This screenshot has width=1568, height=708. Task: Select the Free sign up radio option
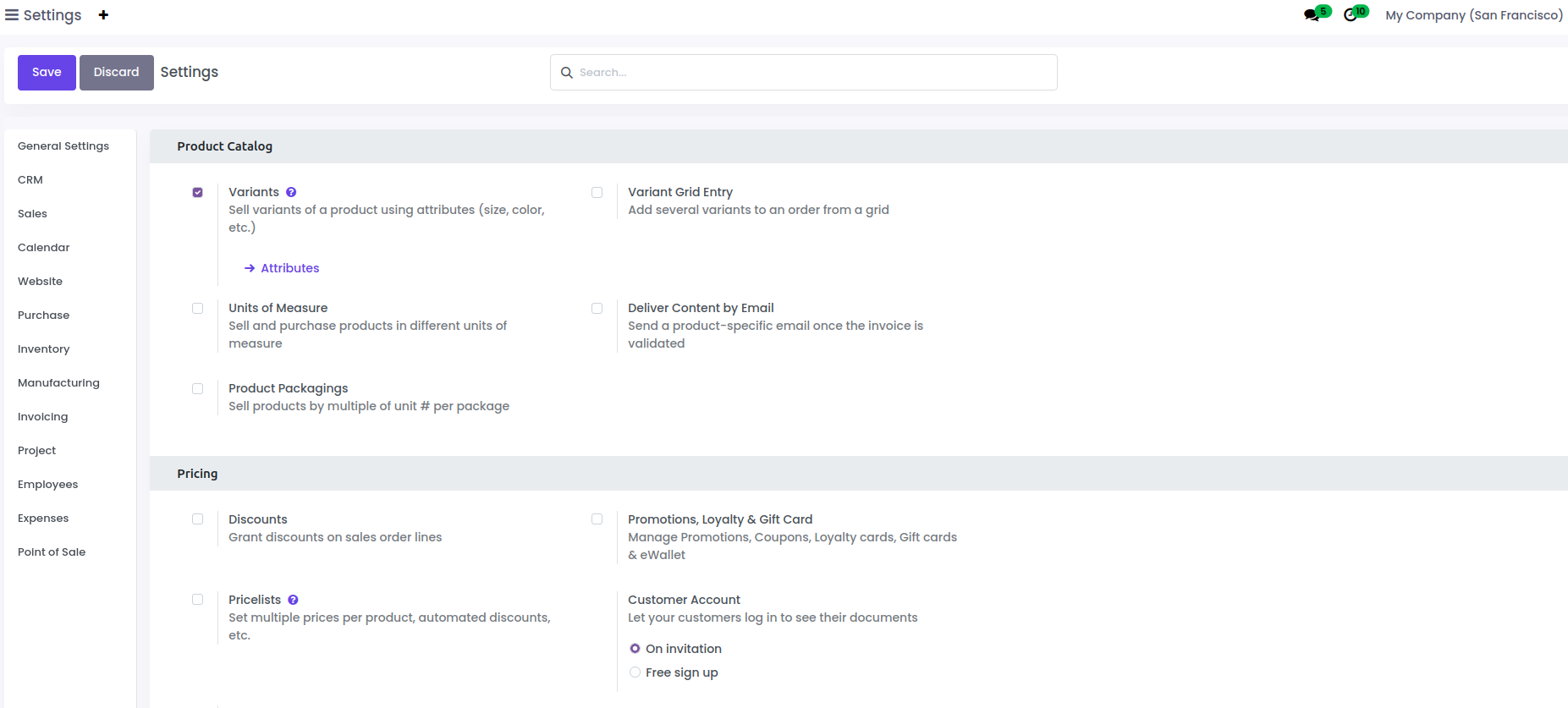tap(635, 672)
